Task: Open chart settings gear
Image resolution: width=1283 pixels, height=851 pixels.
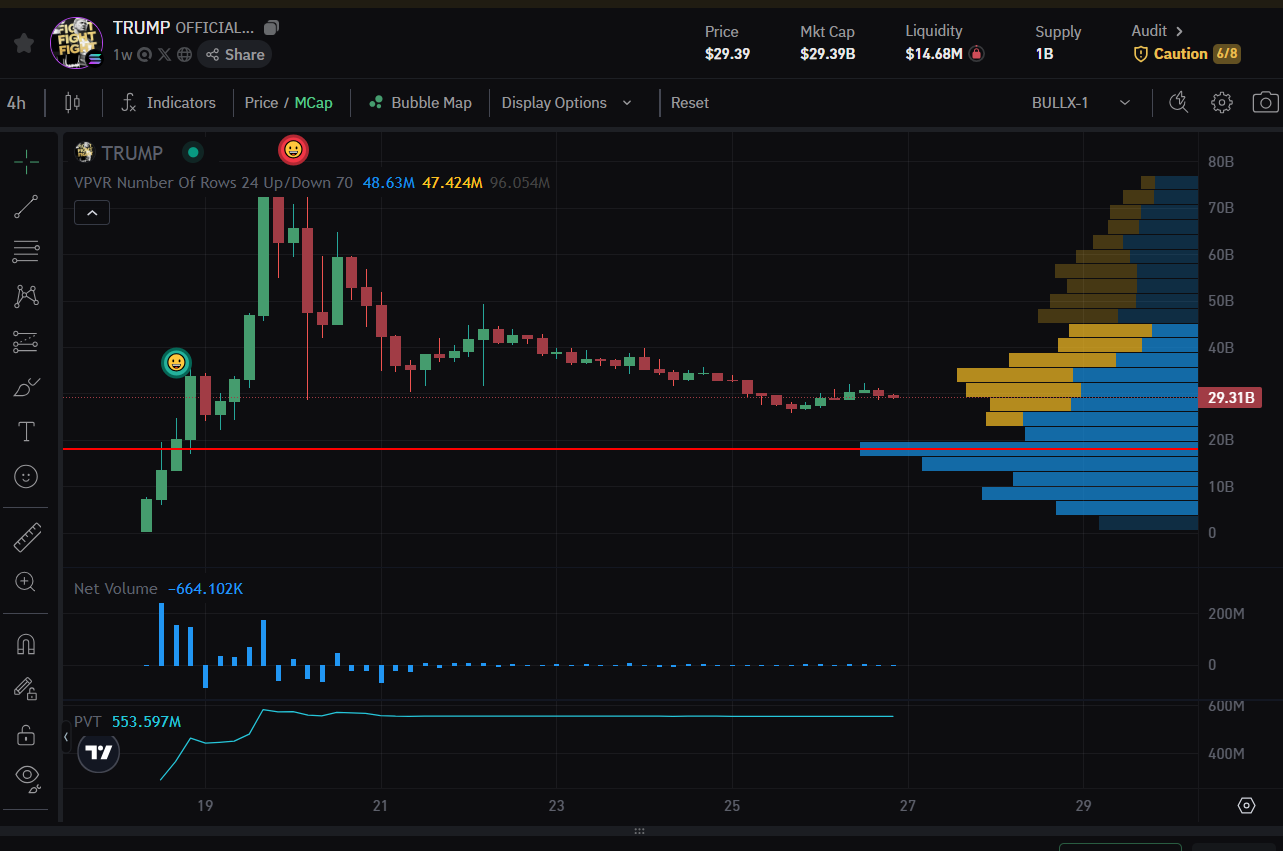Action: (x=1221, y=102)
